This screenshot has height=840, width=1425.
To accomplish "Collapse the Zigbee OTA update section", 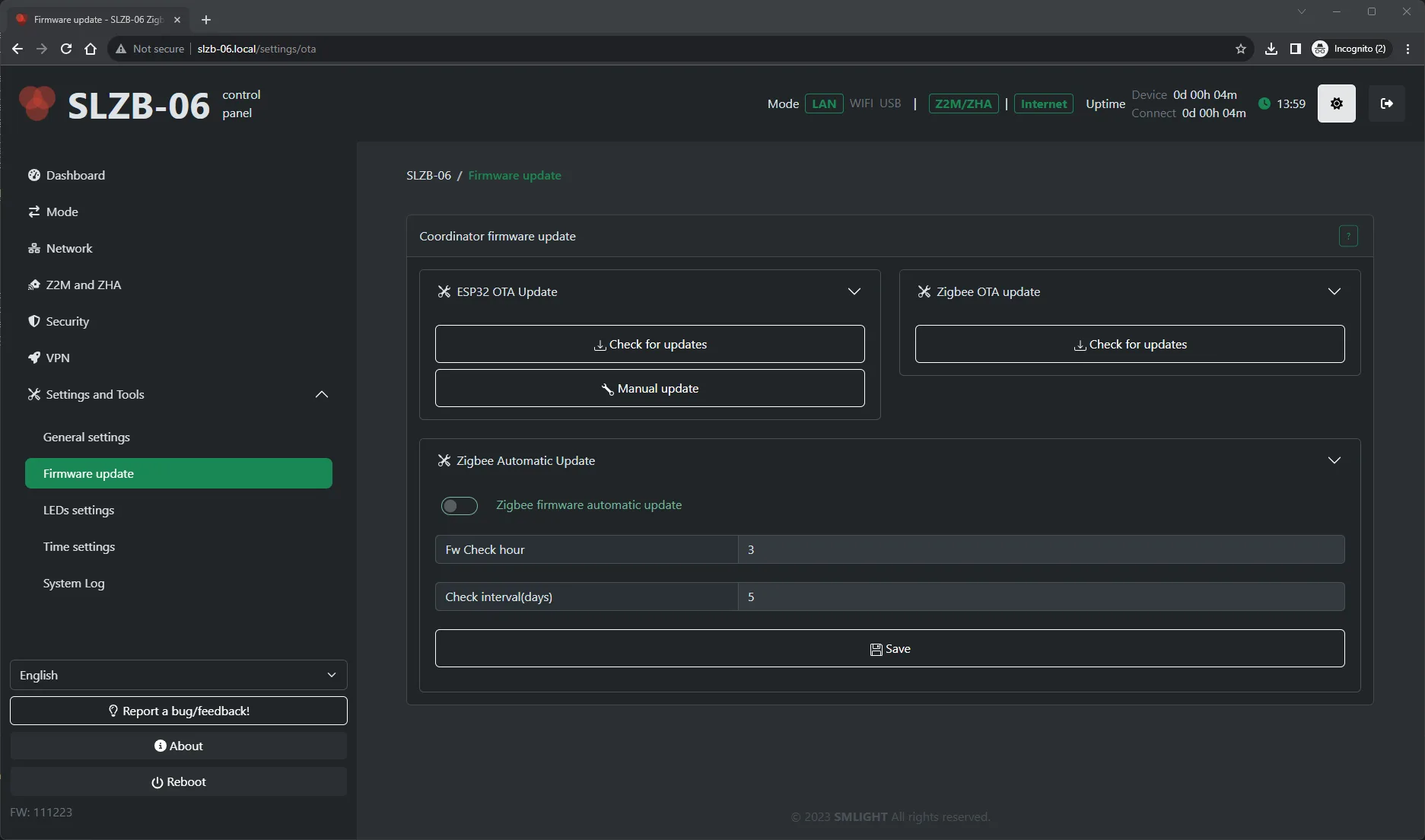I will pos(1334,291).
